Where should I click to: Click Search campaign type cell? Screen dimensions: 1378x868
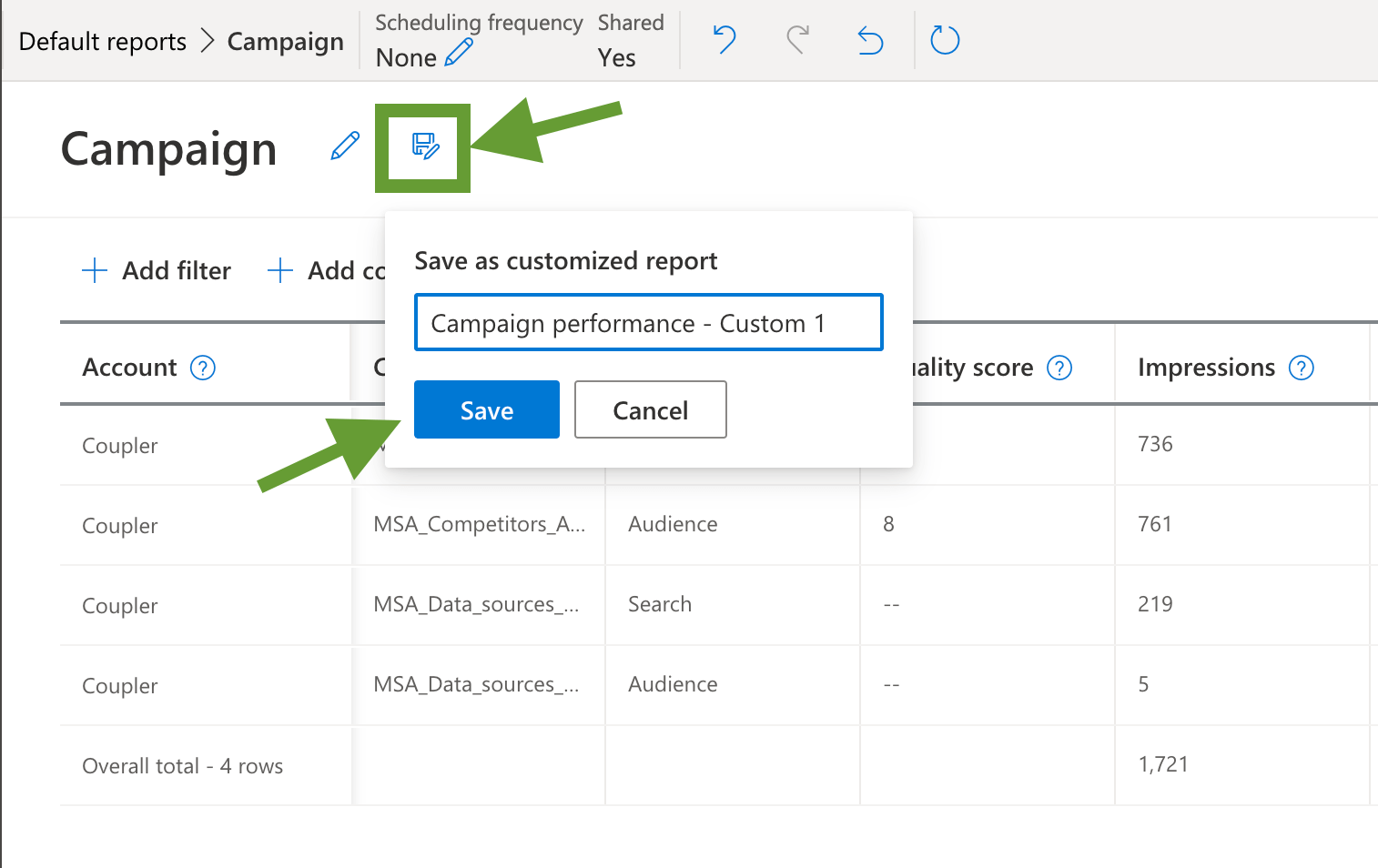pyautogui.click(x=660, y=604)
